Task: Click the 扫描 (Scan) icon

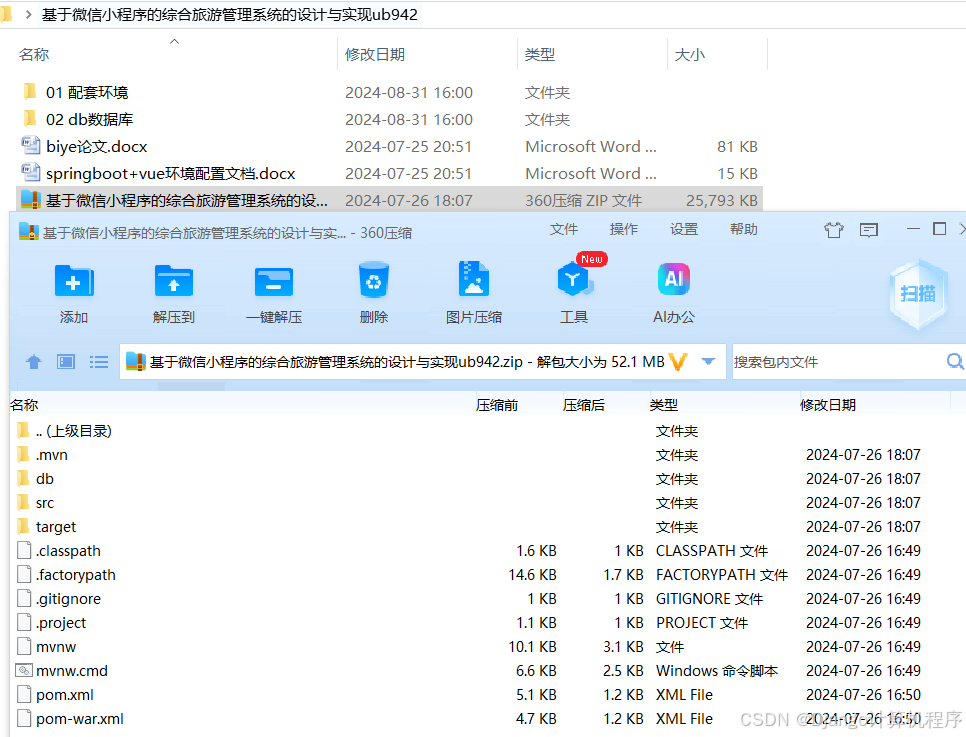Action: [x=916, y=293]
